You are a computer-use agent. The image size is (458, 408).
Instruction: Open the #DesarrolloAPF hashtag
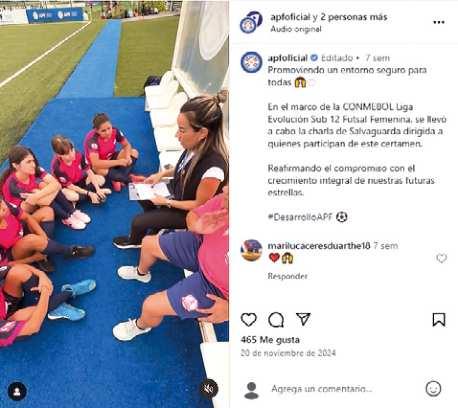click(300, 217)
